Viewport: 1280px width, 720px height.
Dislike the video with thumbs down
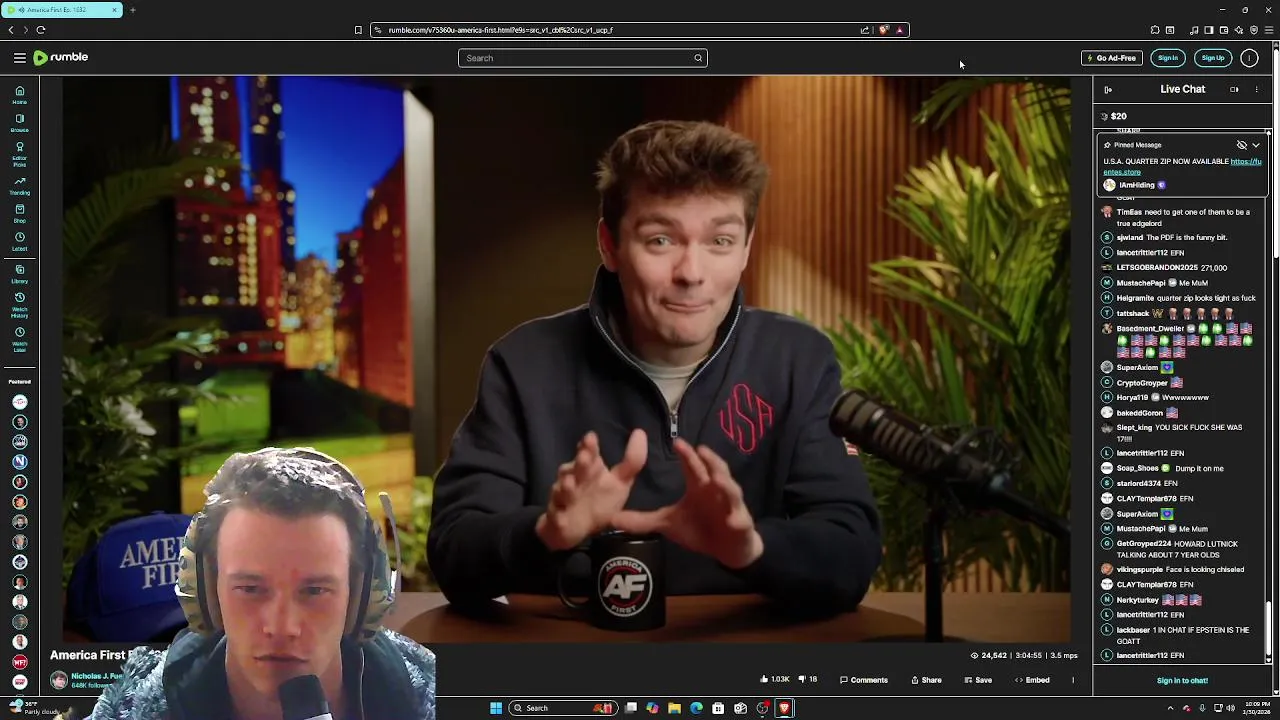807,680
